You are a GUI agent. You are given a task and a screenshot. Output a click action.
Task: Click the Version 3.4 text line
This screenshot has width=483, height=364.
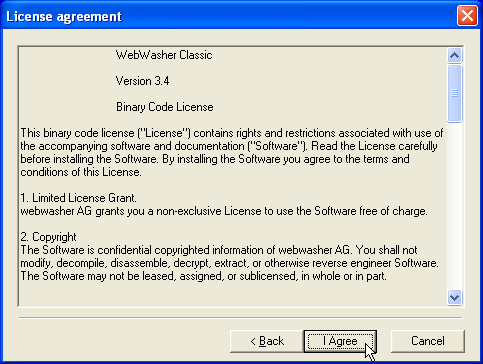tap(142, 81)
